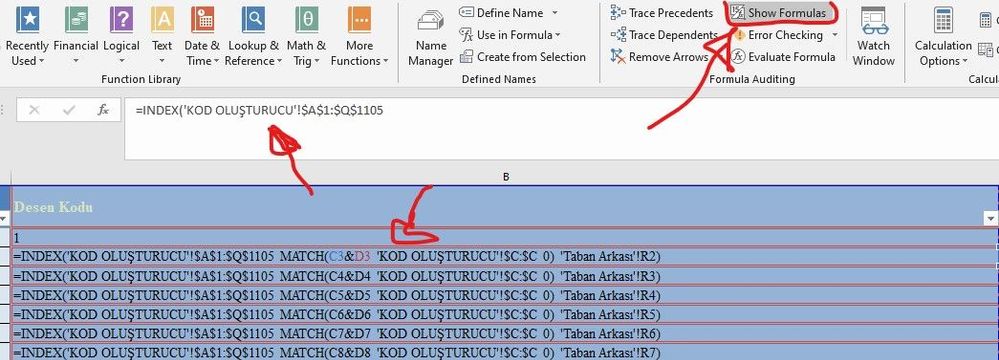999x360 pixels.
Task: Open Lookup & Reference functions library
Action: coord(254,35)
